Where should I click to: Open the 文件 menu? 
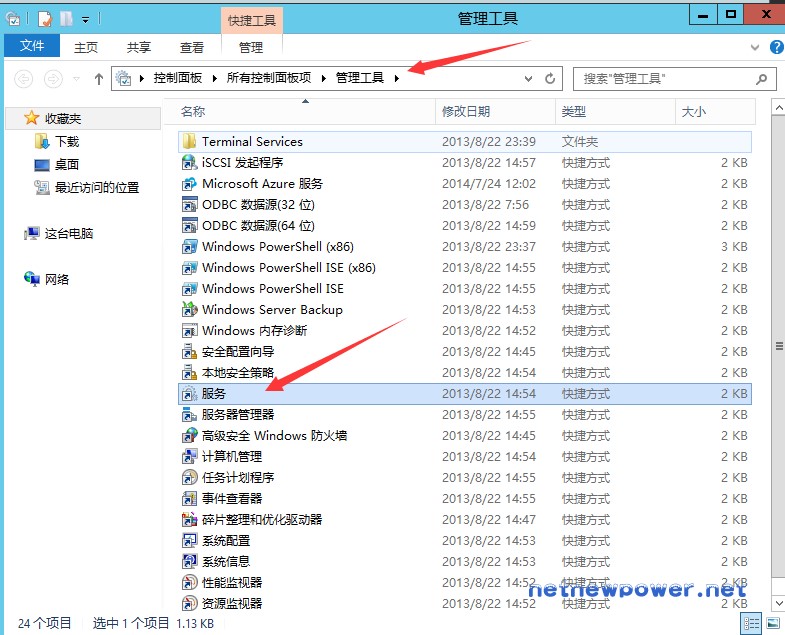(32, 47)
